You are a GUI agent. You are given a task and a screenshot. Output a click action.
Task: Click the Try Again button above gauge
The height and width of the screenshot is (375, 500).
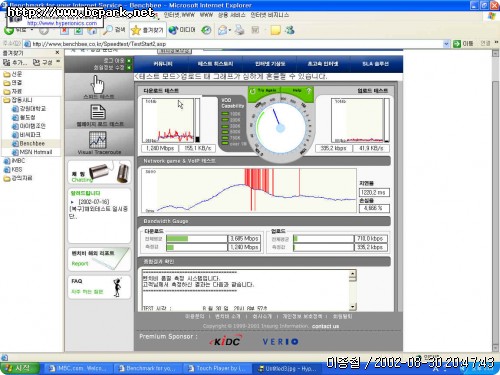pyautogui.click(x=264, y=90)
